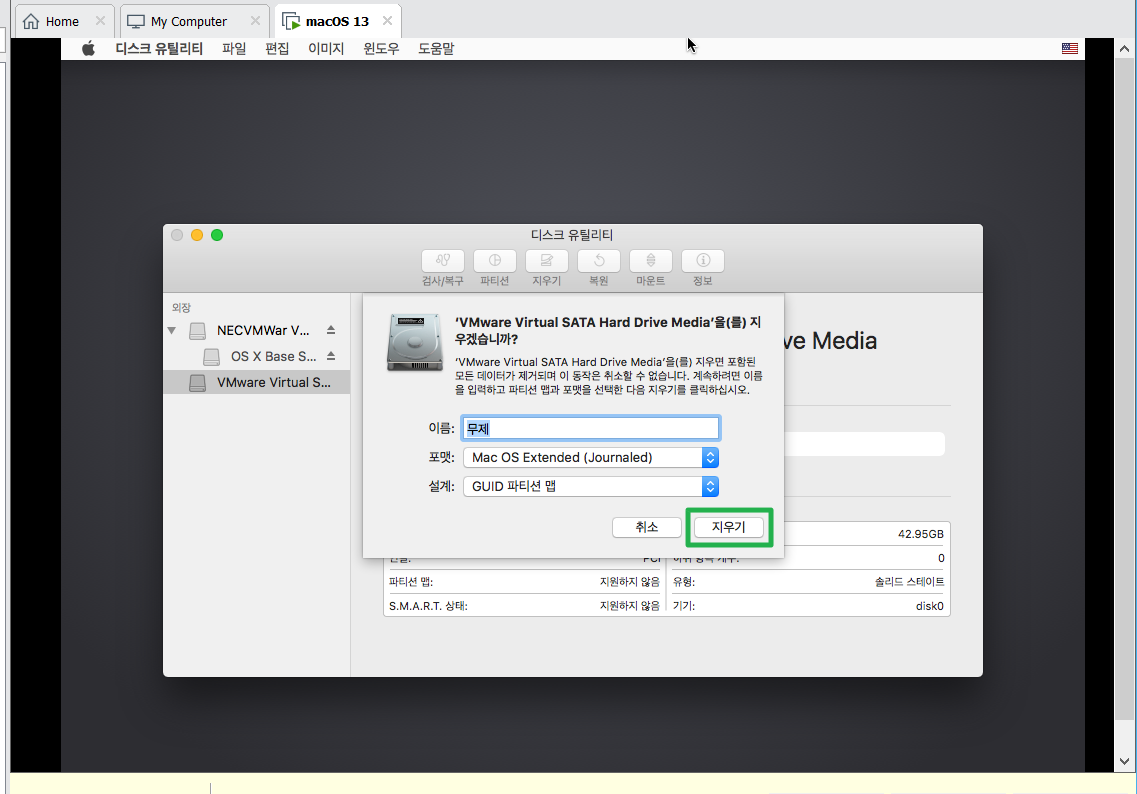Image resolution: width=1137 pixels, height=794 pixels.
Task: Close the My Computer tab
Action: pyautogui.click(x=255, y=21)
